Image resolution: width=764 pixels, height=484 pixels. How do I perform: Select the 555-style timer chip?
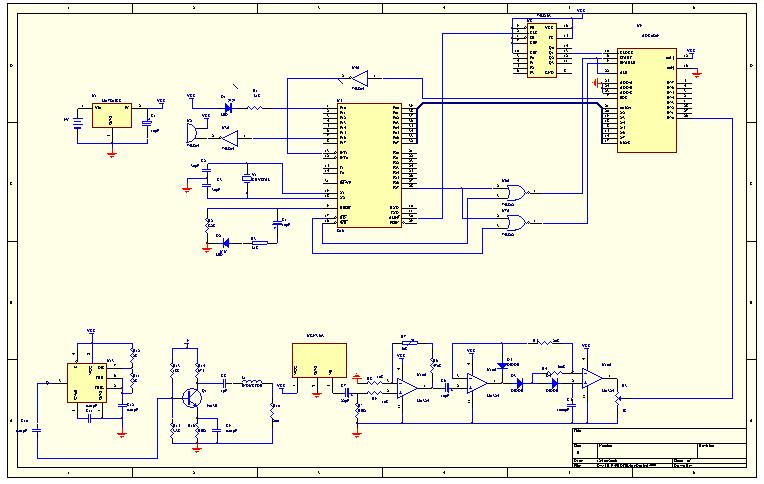(x=86, y=383)
